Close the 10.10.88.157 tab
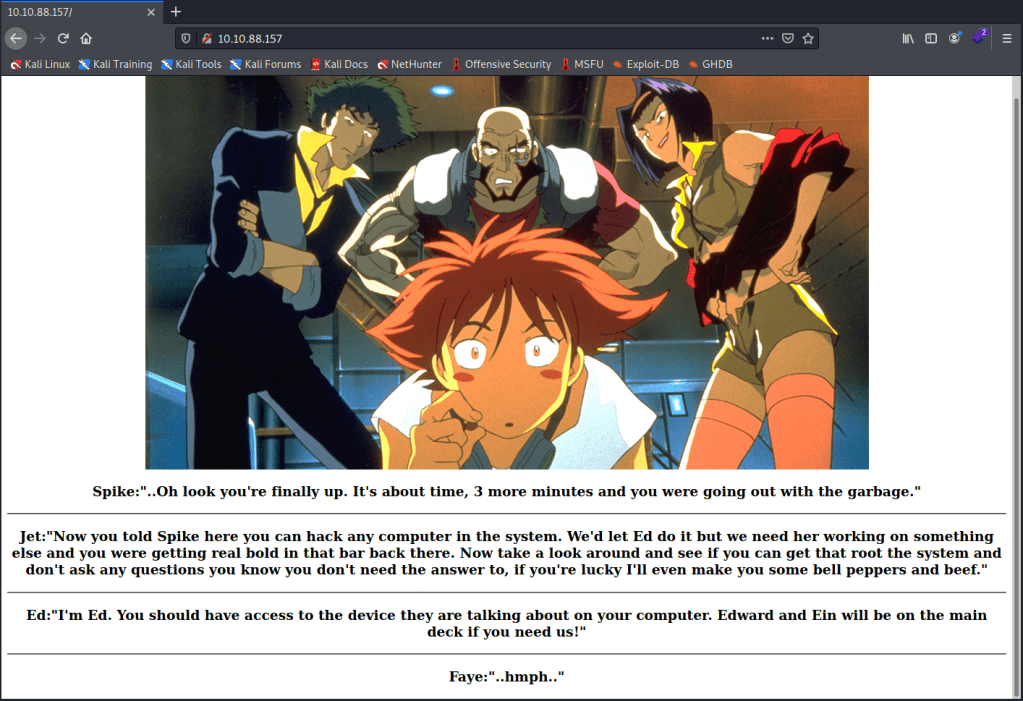This screenshot has width=1023, height=701. point(151,11)
